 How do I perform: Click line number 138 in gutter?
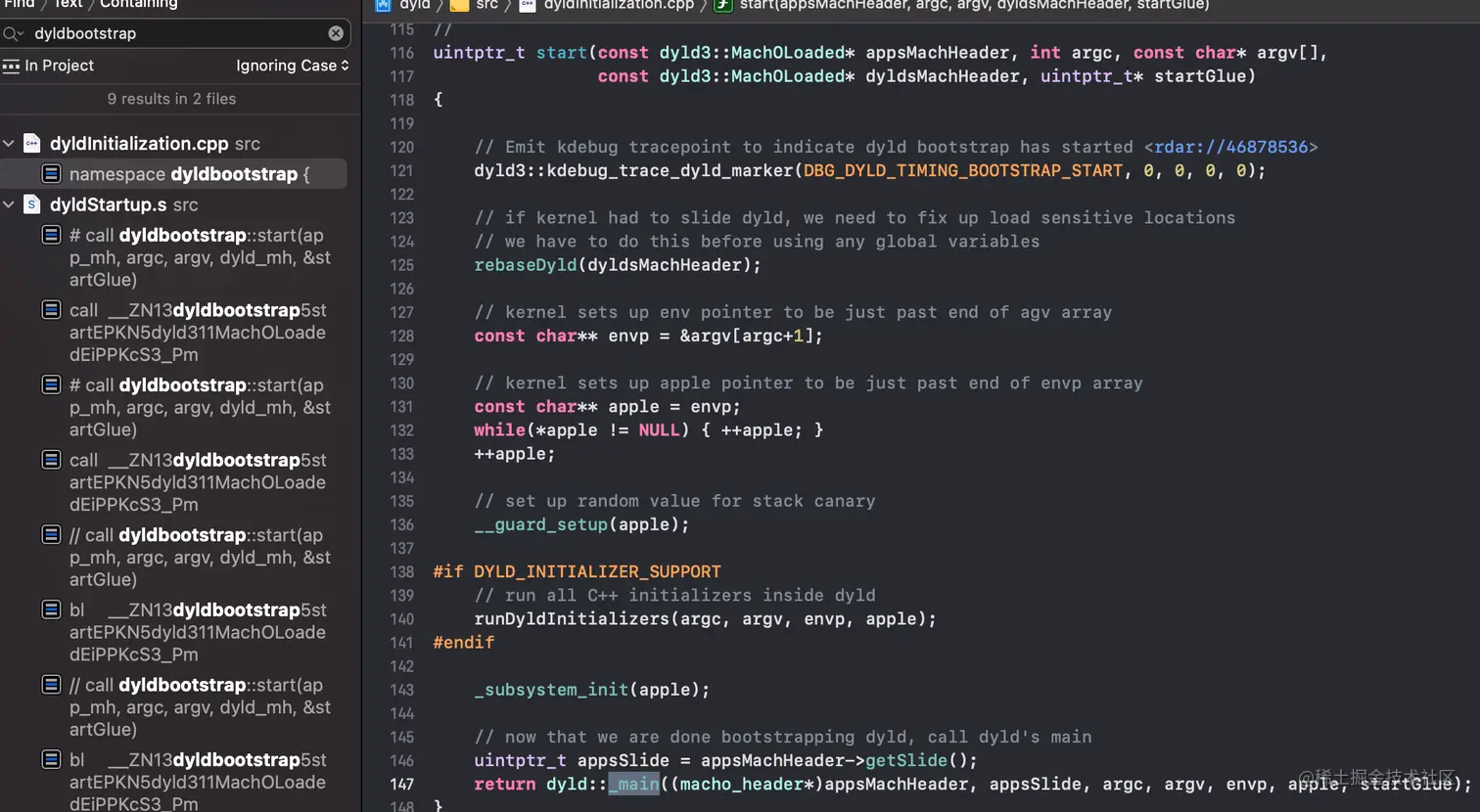tap(401, 571)
